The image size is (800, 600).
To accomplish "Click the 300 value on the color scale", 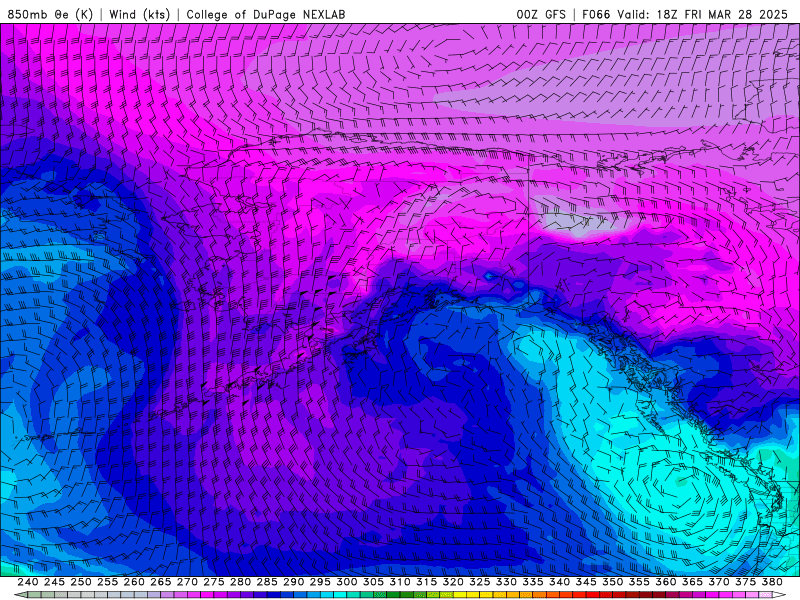I will click(x=347, y=582).
